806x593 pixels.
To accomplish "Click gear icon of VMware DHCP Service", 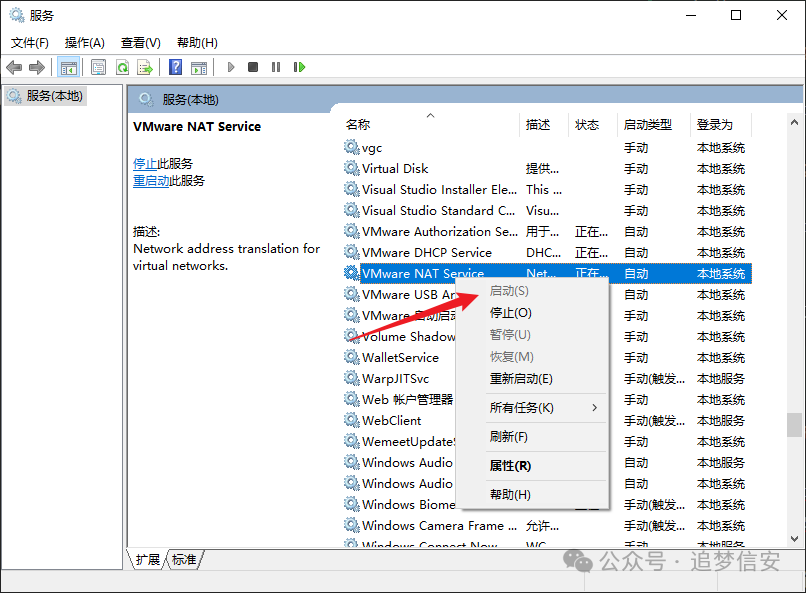I will (x=352, y=252).
